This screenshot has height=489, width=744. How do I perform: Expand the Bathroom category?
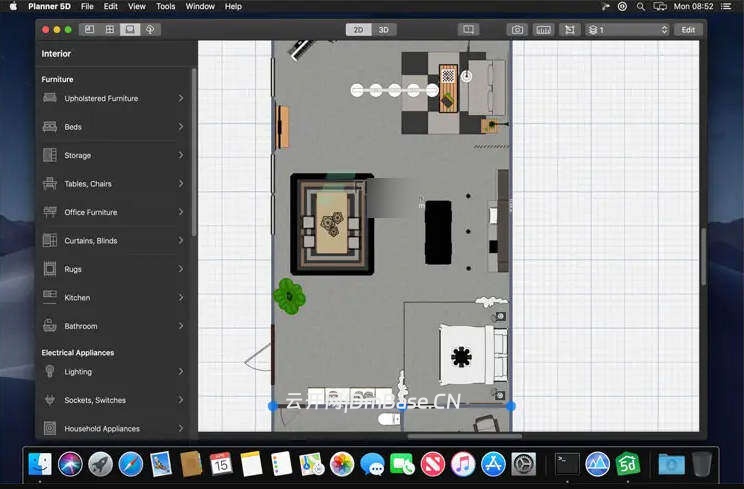[113, 326]
